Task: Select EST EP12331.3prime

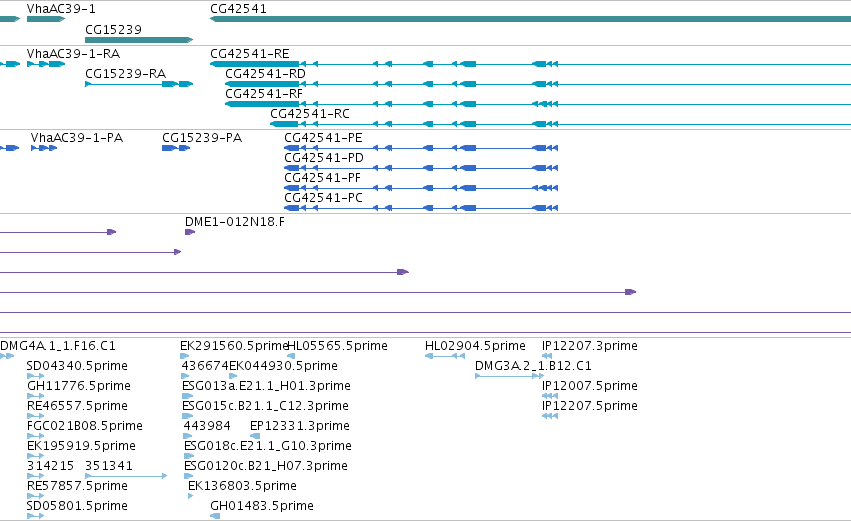Action: pyautogui.click(x=300, y=427)
